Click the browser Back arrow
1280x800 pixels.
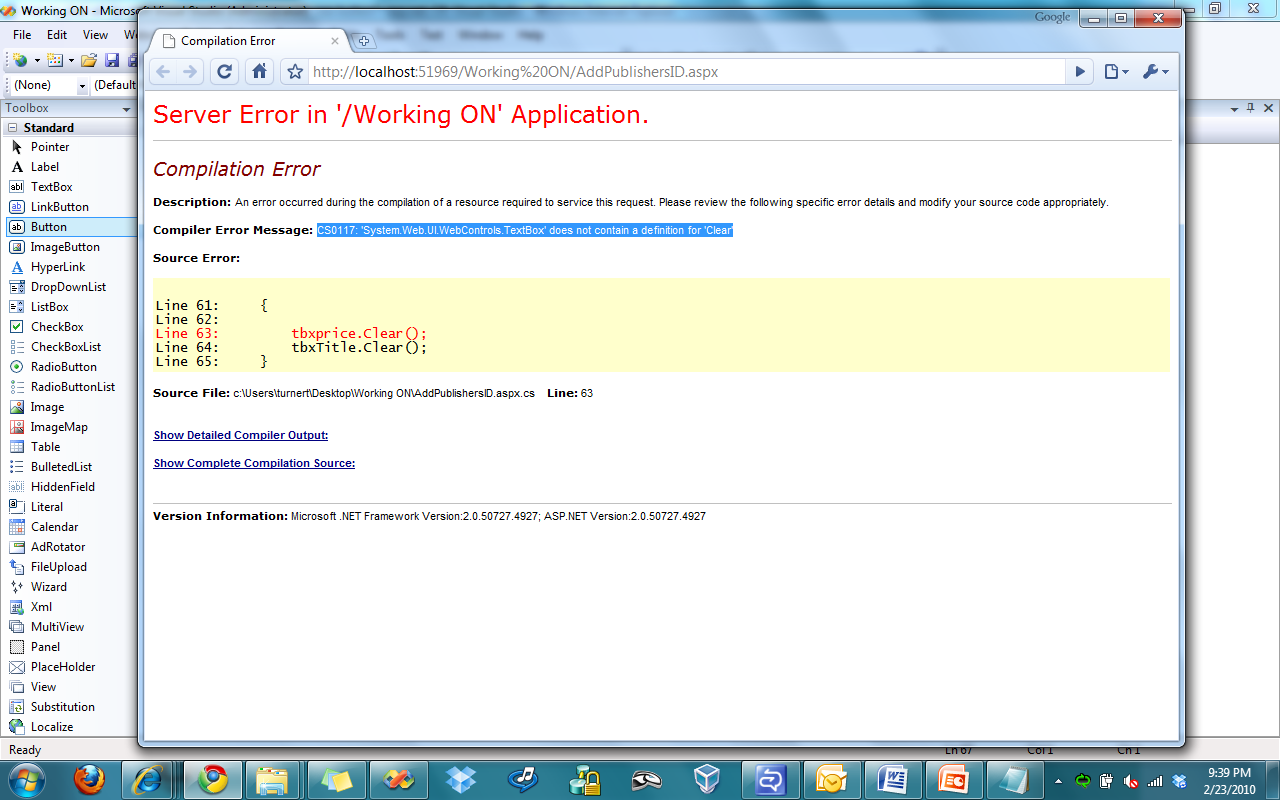pyautogui.click(x=163, y=71)
